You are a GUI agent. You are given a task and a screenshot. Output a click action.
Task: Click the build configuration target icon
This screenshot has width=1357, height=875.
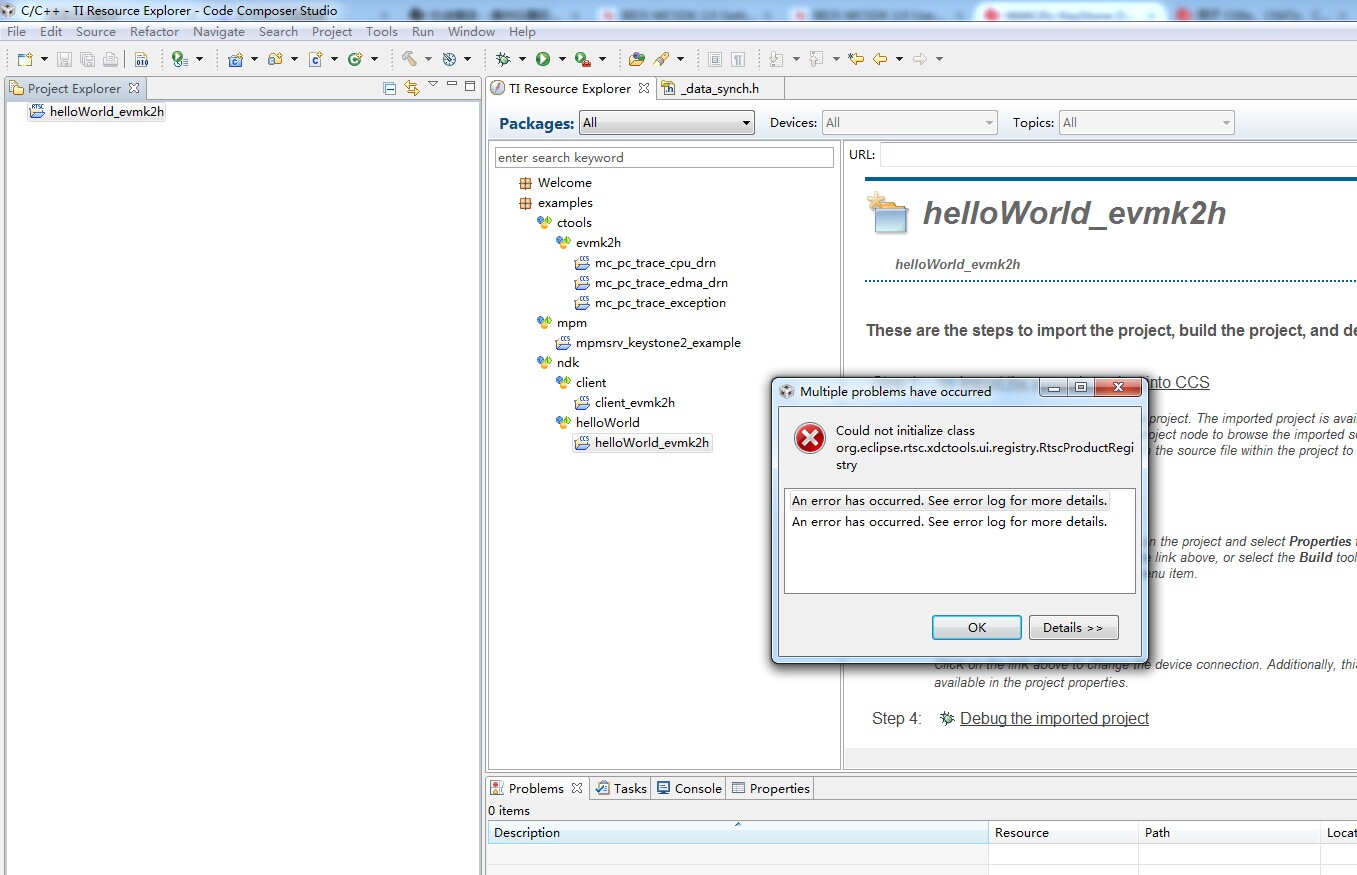click(x=449, y=59)
